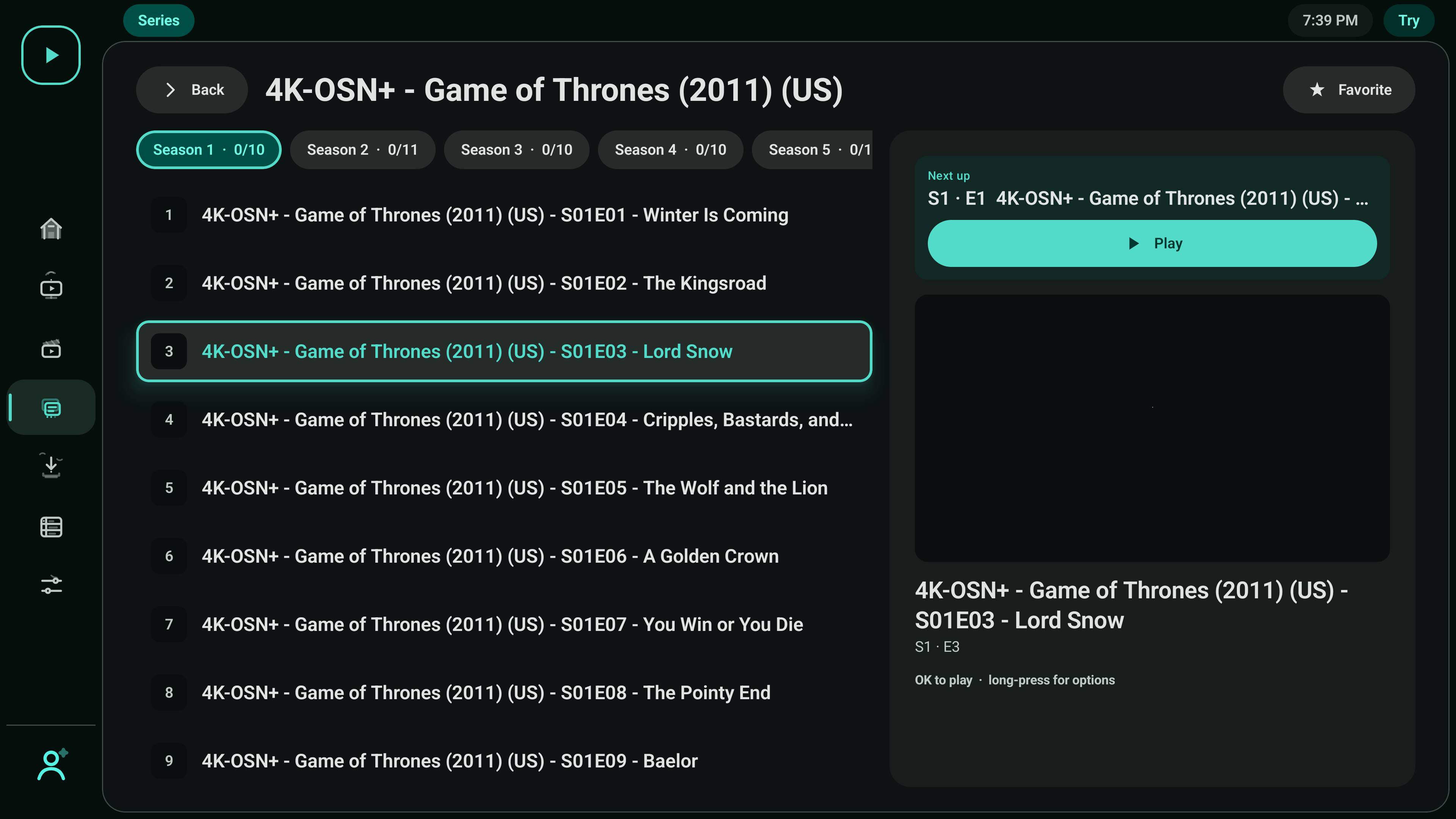Select episode S01E05 The Wolf and the Lion

504,488
